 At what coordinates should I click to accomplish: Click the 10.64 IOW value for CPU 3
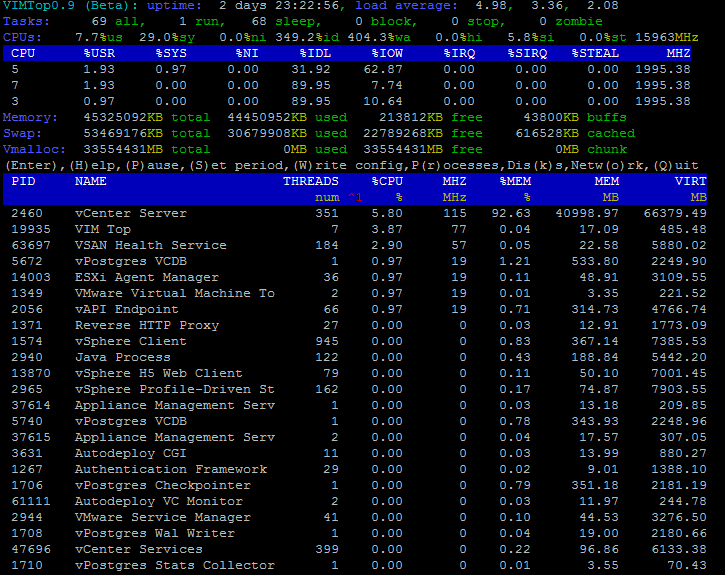click(383, 101)
